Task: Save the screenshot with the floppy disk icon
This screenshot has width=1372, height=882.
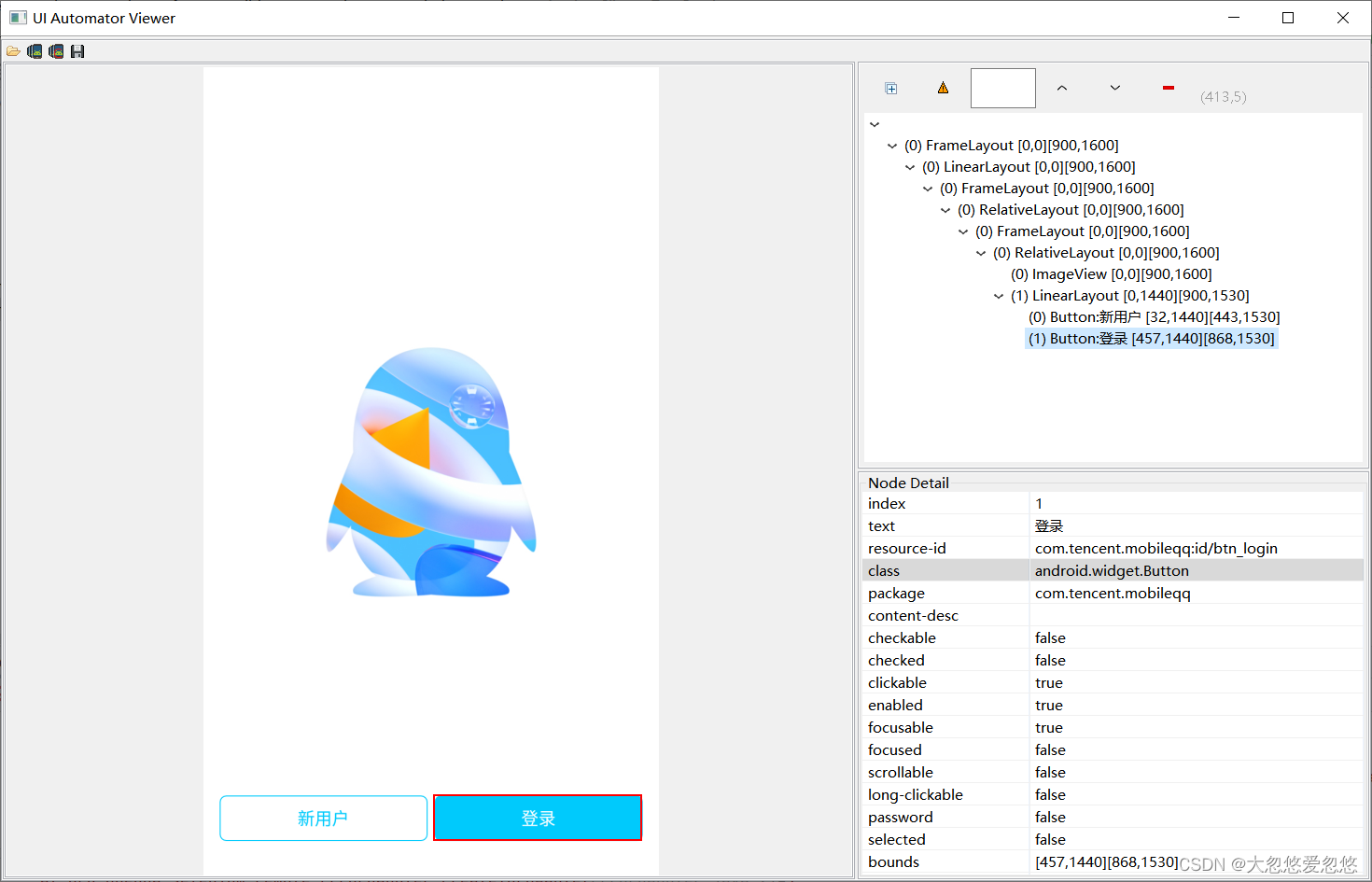Action: click(x=77, y=51)
